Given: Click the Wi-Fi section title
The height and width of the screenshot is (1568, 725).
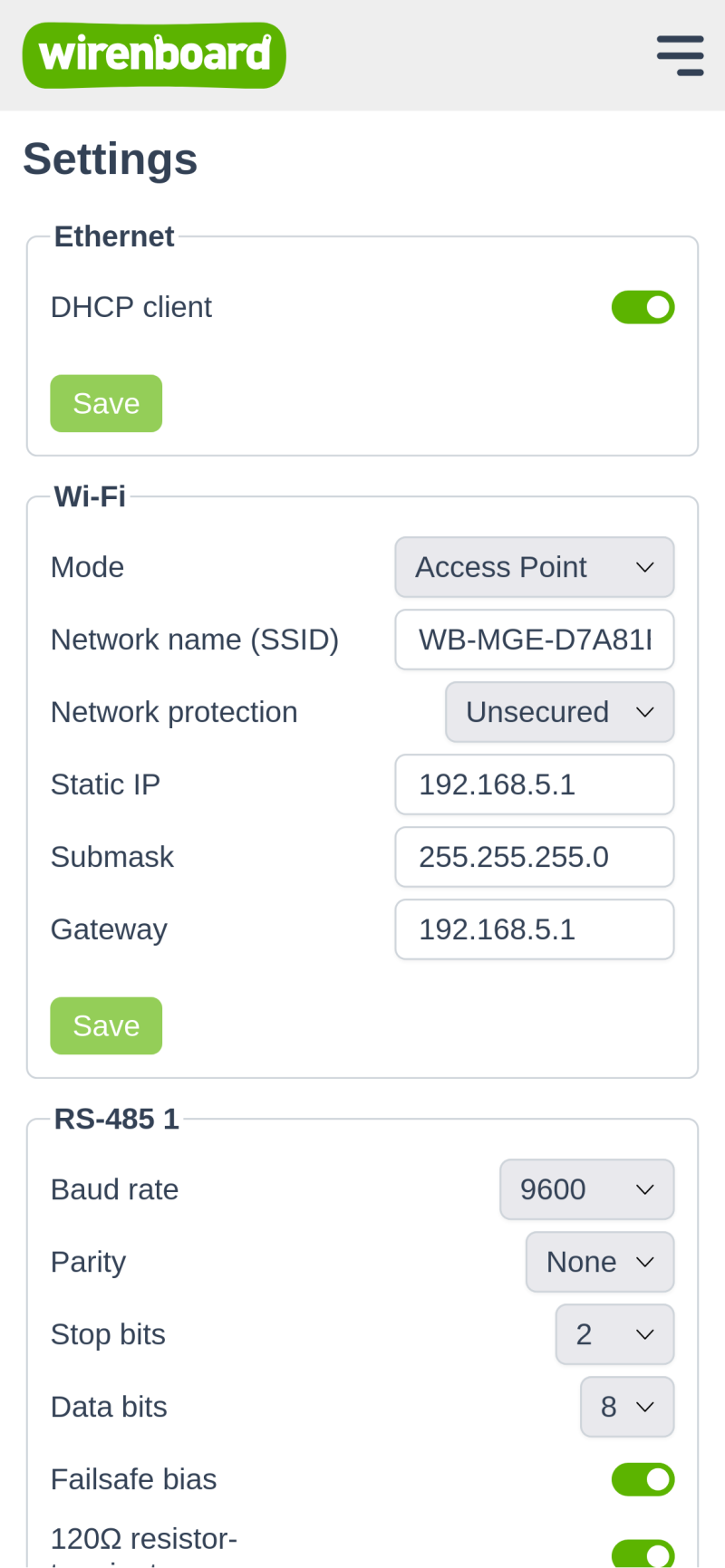Looking at the screenshot, I should pyautogui.click(x=90, y=497).
